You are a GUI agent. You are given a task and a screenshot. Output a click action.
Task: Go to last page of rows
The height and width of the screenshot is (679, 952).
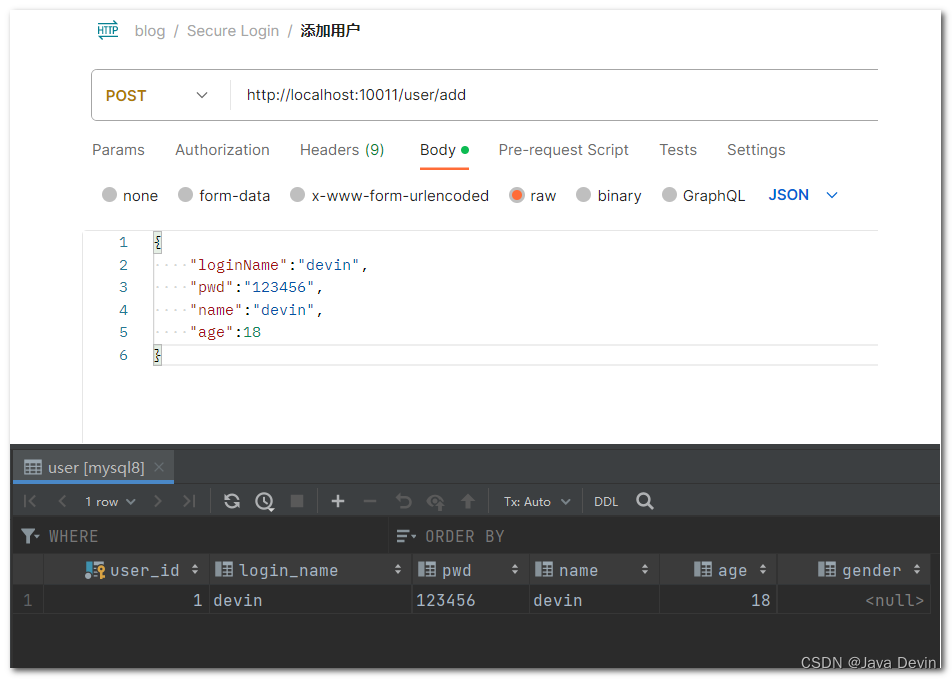pos(189,501)
